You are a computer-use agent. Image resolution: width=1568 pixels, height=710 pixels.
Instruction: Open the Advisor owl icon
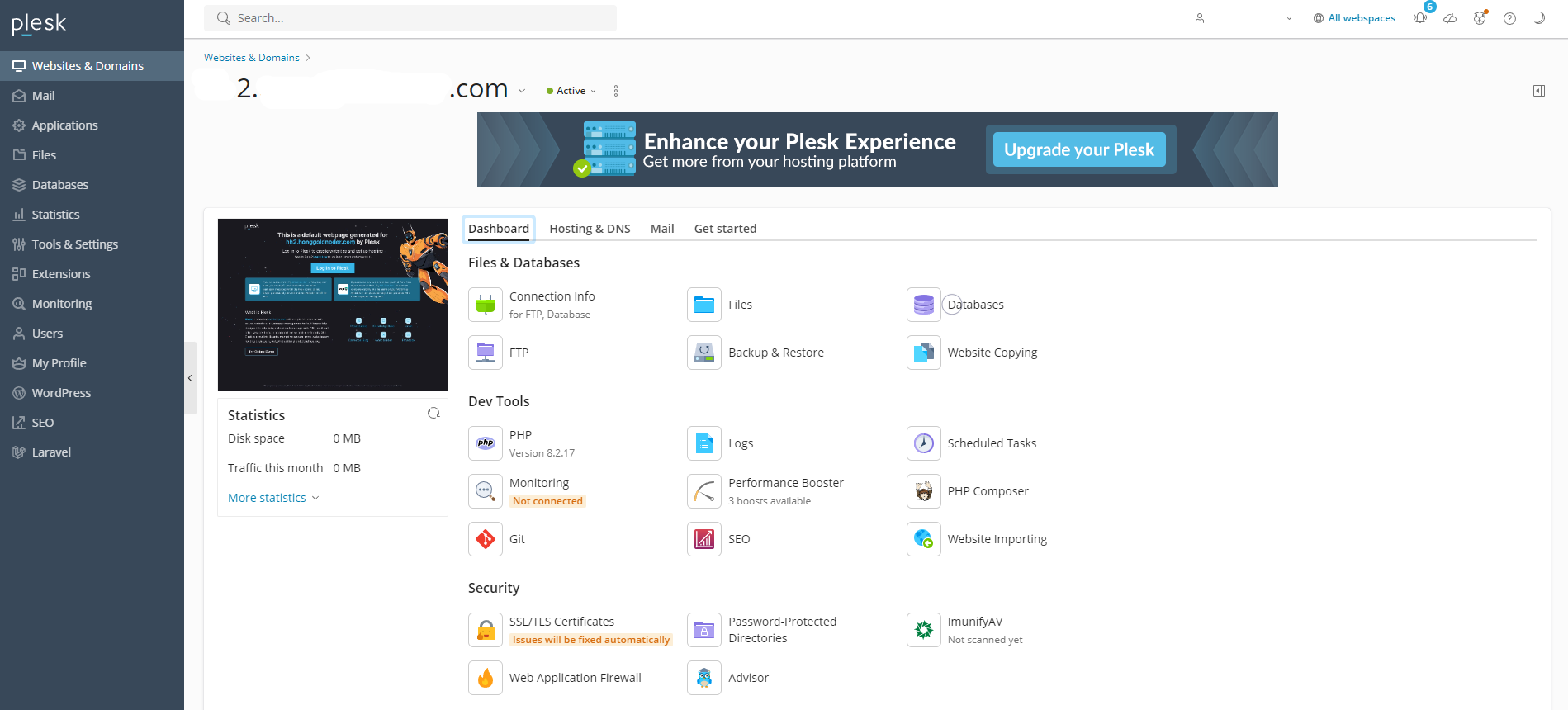[x=704, y=678]
